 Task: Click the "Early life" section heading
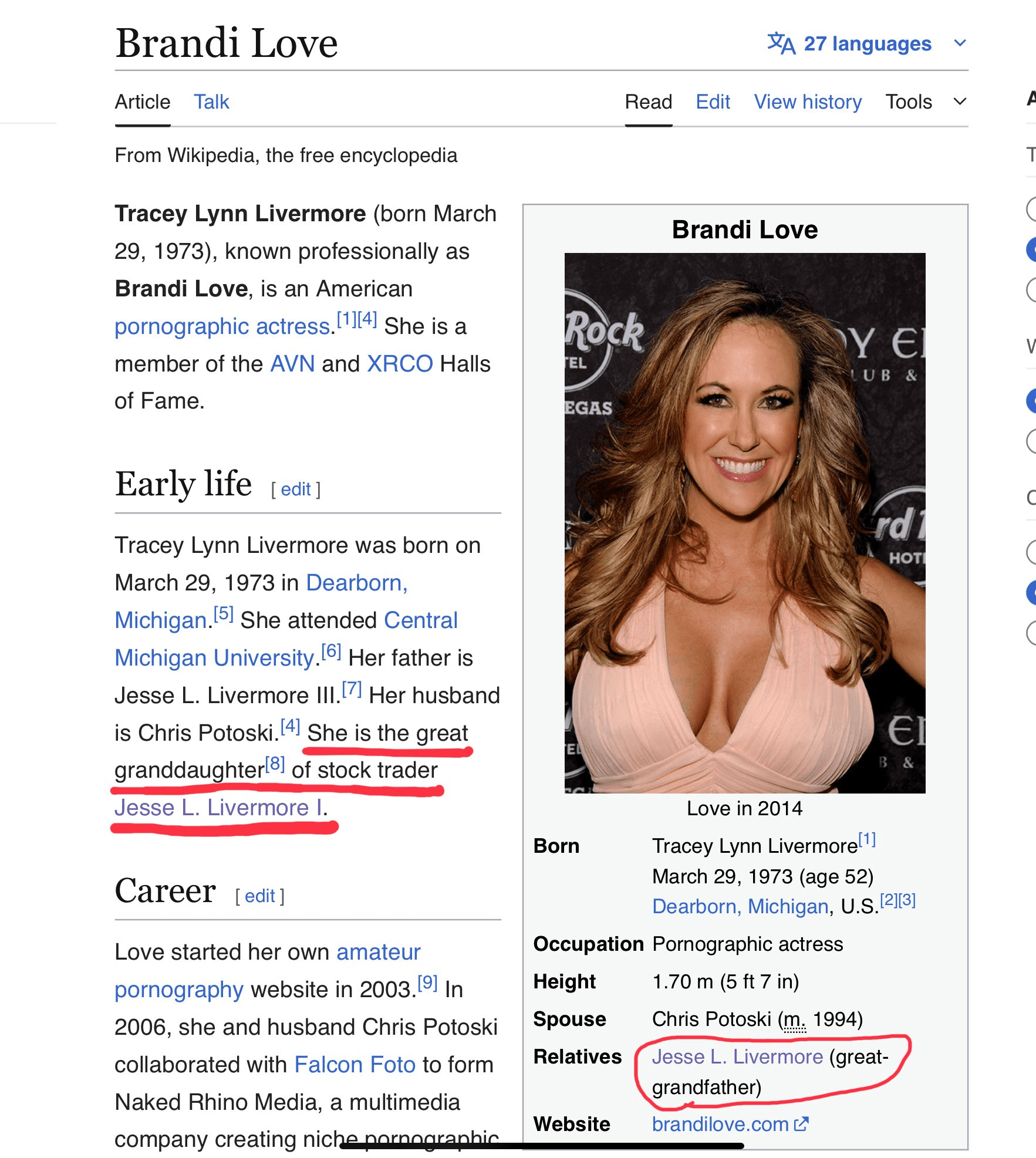tap(184, 484)
